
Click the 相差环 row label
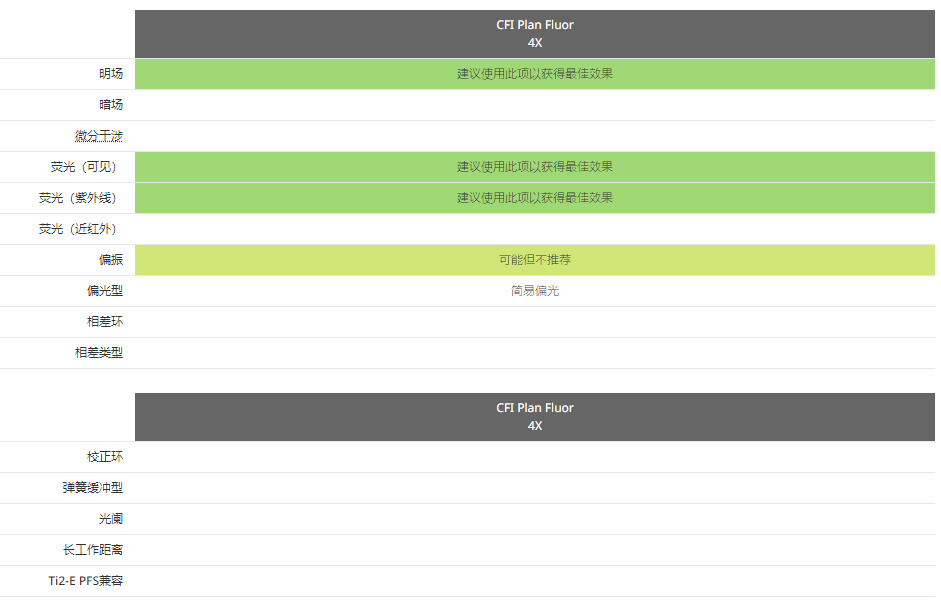pyautogui.click(x=105, y=322)
